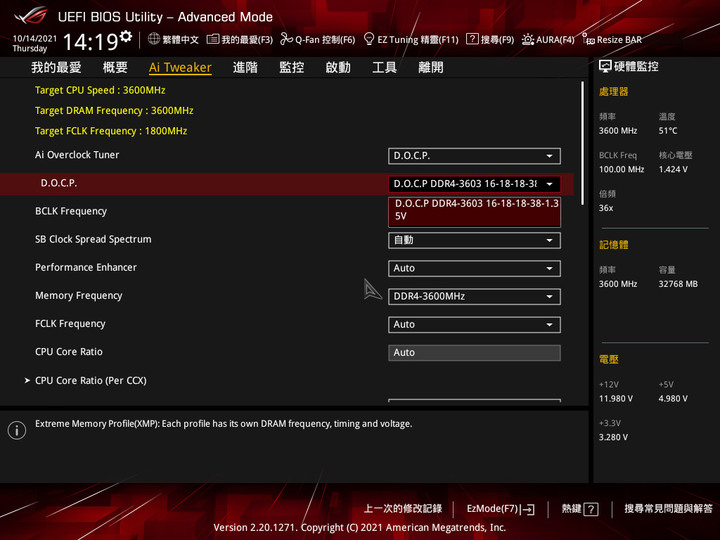720x540 pixels.
Task: Open SB Clock Spread Spectrum dropdown
Action: (x=474, y=240)
